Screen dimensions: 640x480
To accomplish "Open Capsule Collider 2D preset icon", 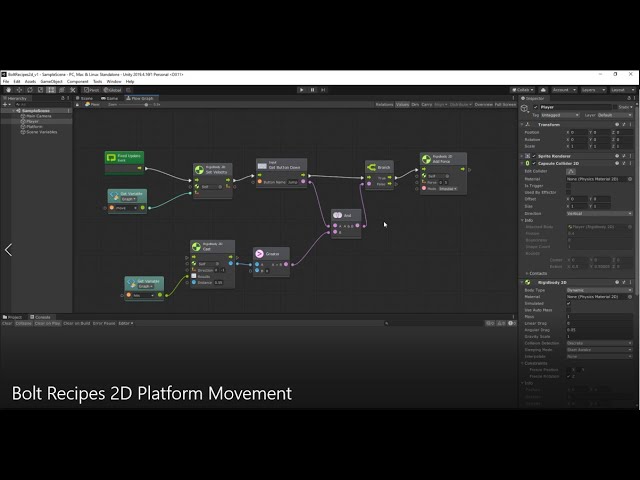I will [x=624, y=163].
